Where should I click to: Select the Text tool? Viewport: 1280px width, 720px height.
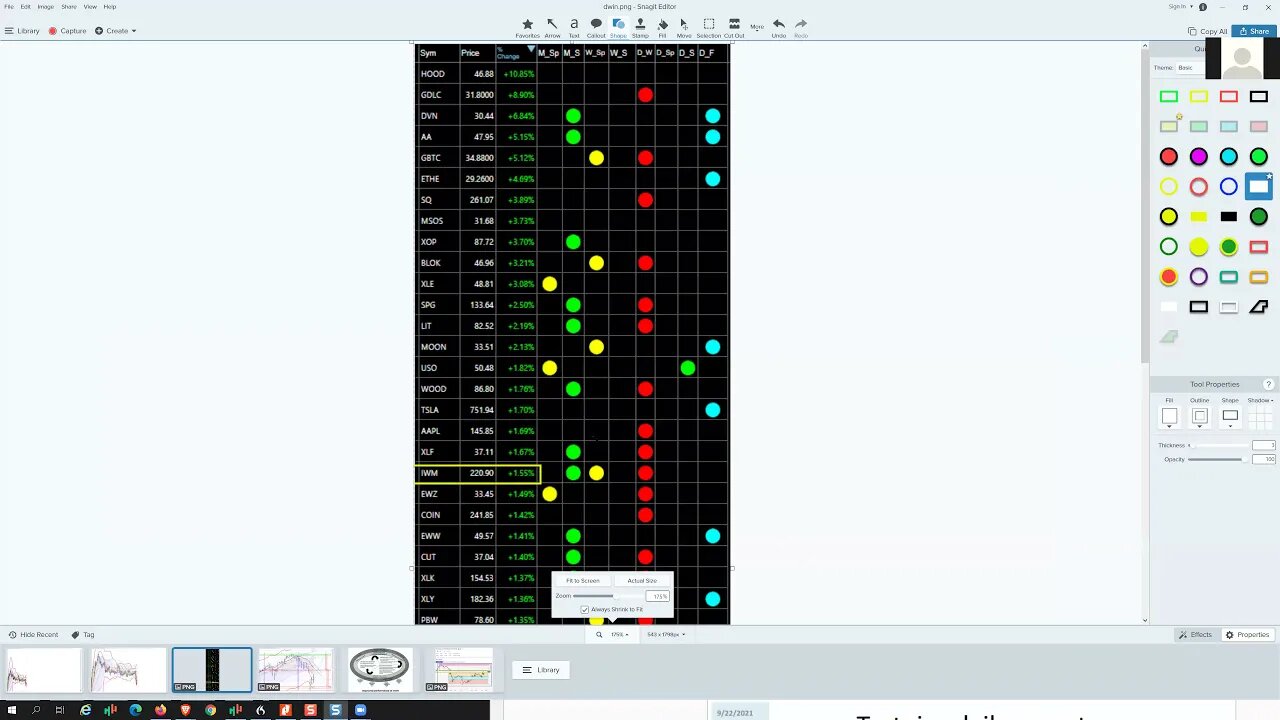click(574, 28)
